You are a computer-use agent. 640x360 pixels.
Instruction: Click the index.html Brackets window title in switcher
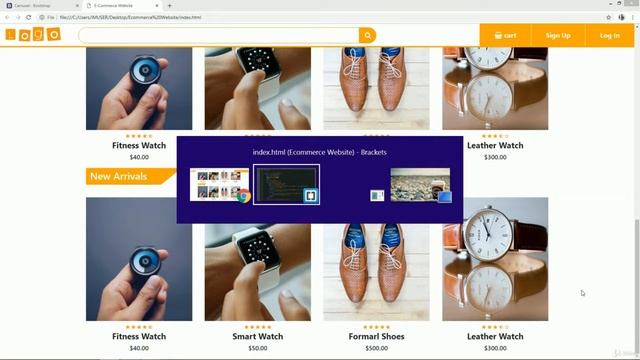(320, 152)
